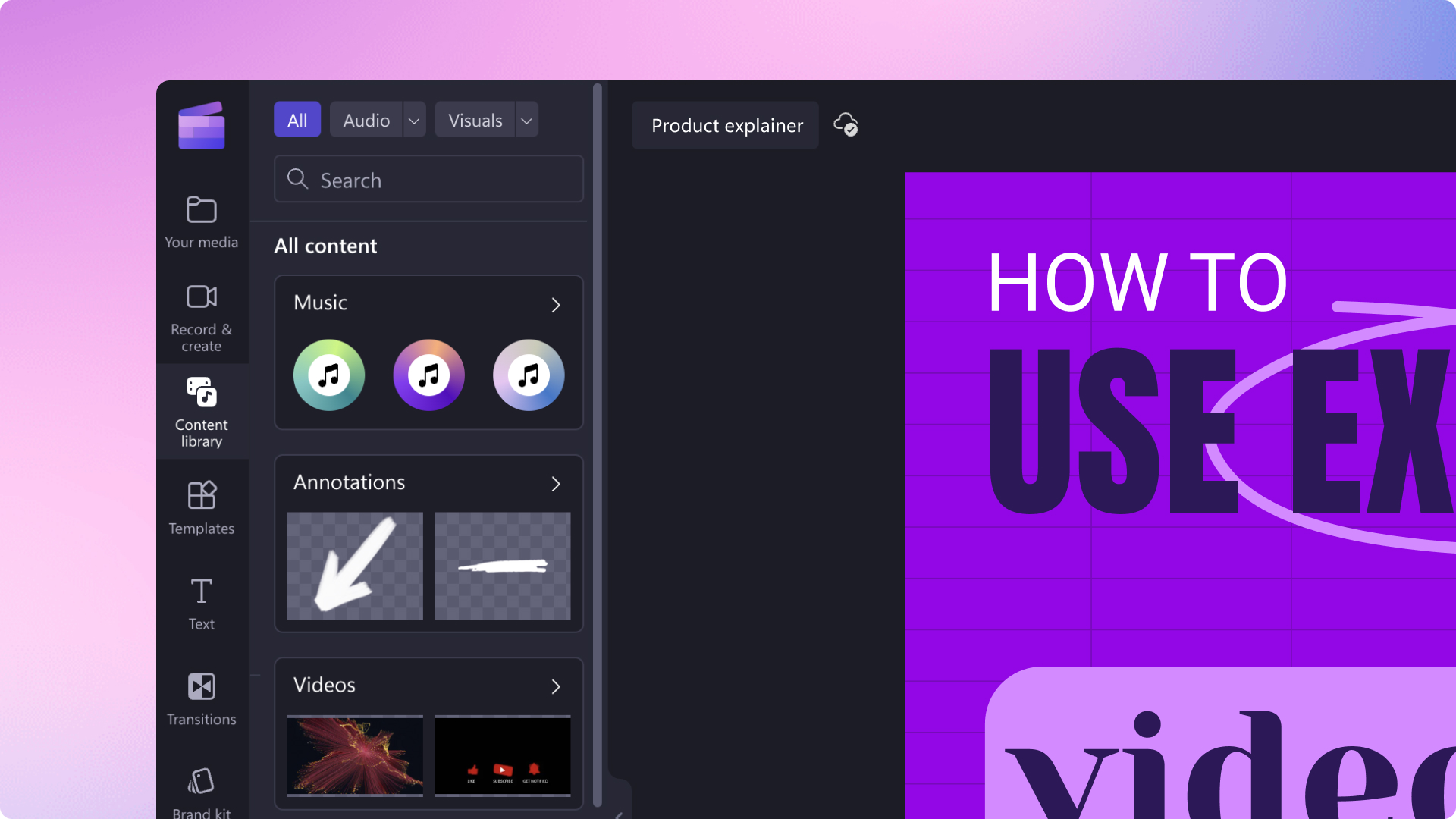Select the All content filter tab
The width and height of the screenshot is (1456, 819).
pos(297,120)
